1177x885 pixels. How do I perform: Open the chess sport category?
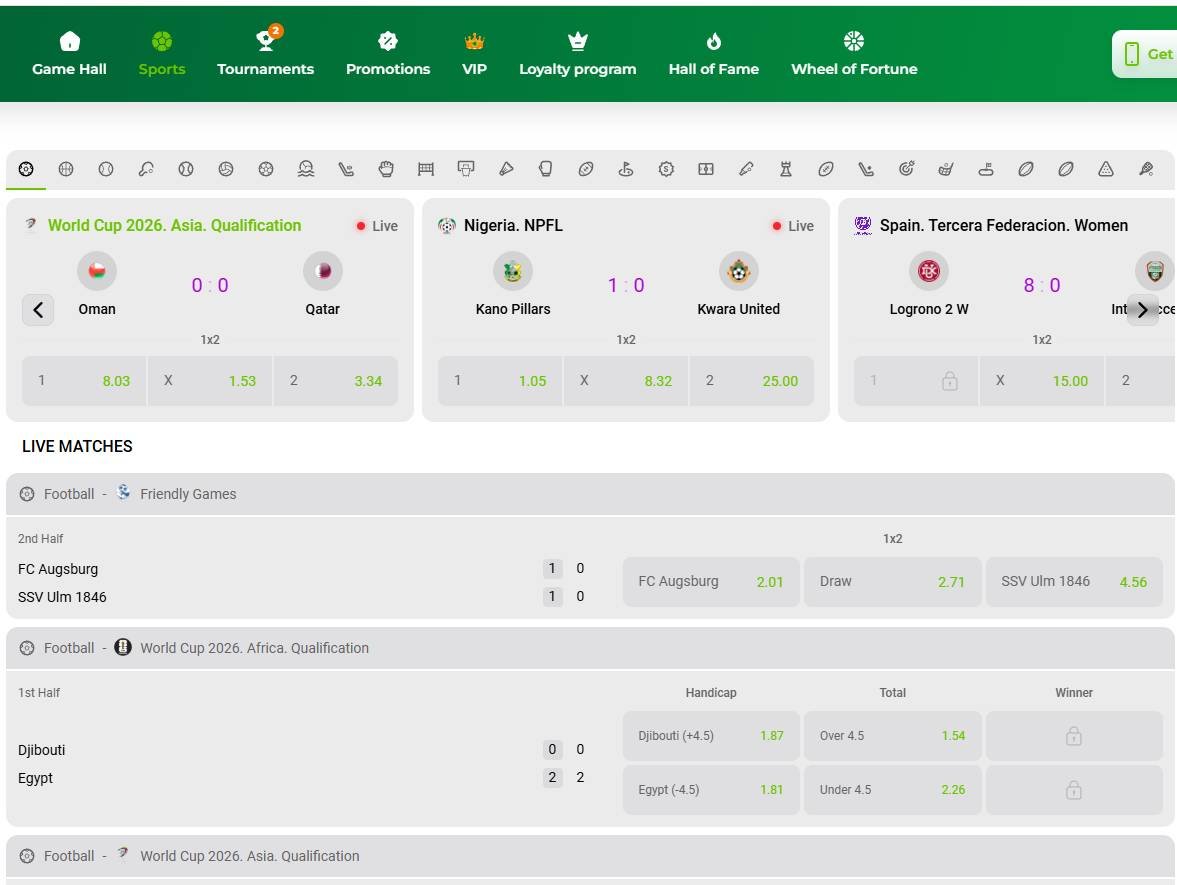(x=786, y=169)
